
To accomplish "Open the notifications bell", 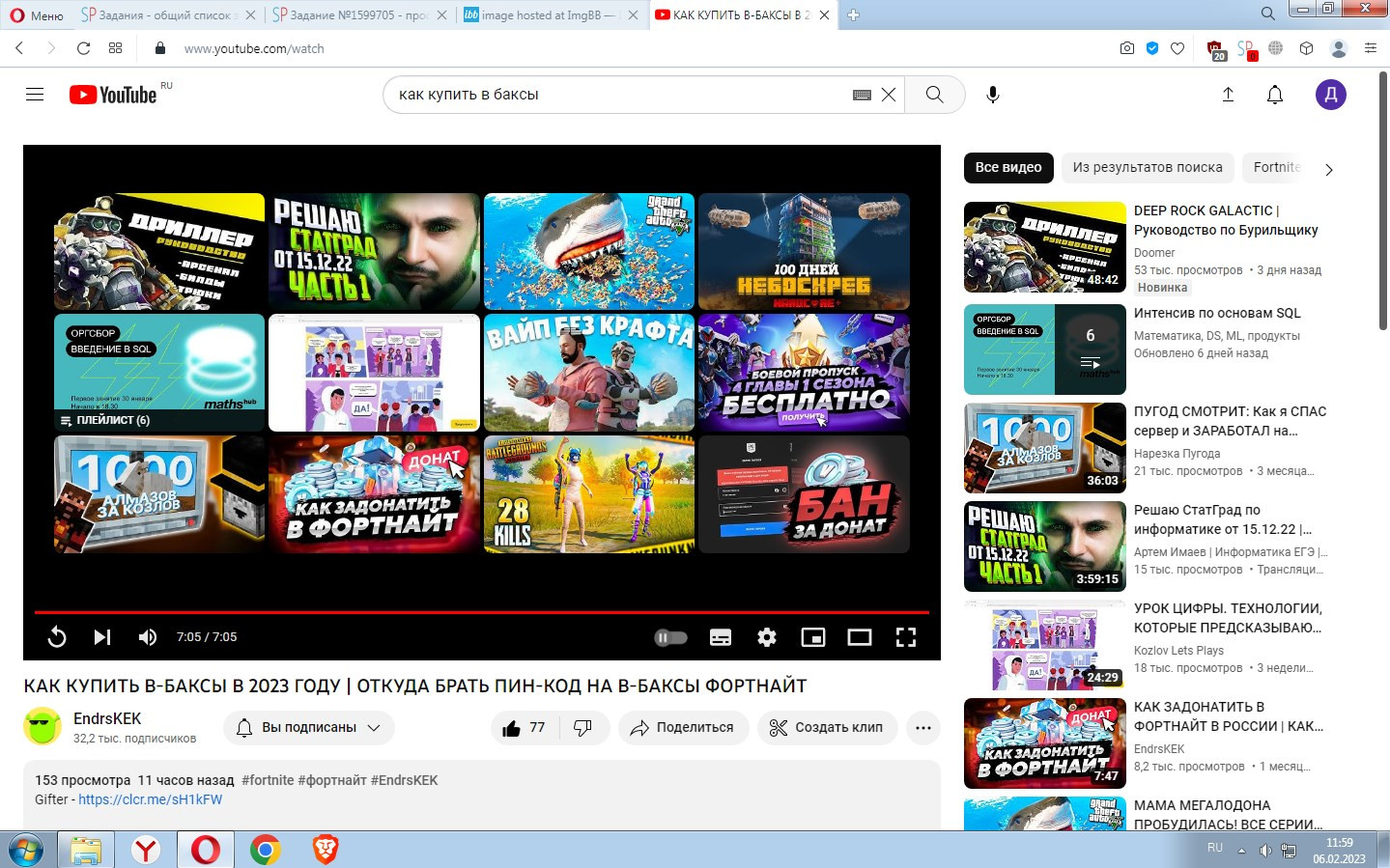I will 1275,95.
